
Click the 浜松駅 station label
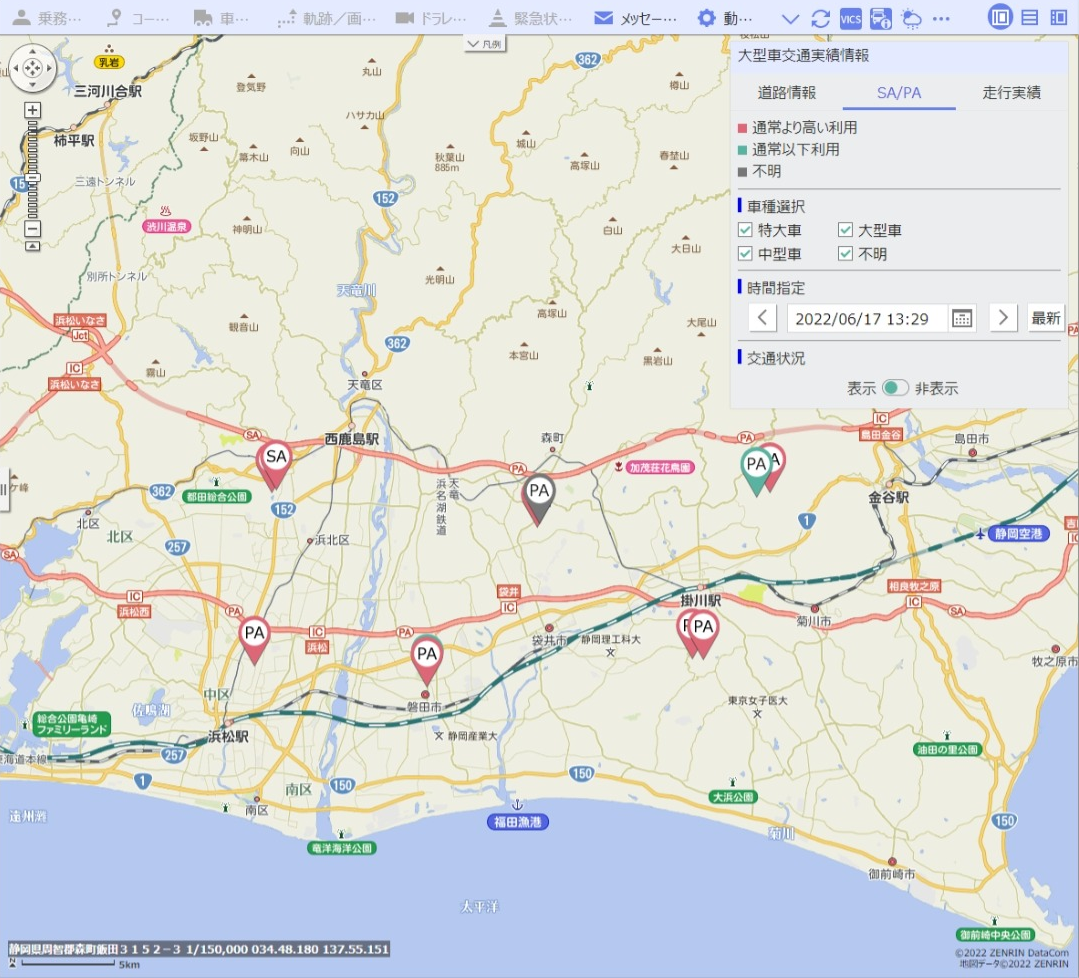tap(228, 736)
